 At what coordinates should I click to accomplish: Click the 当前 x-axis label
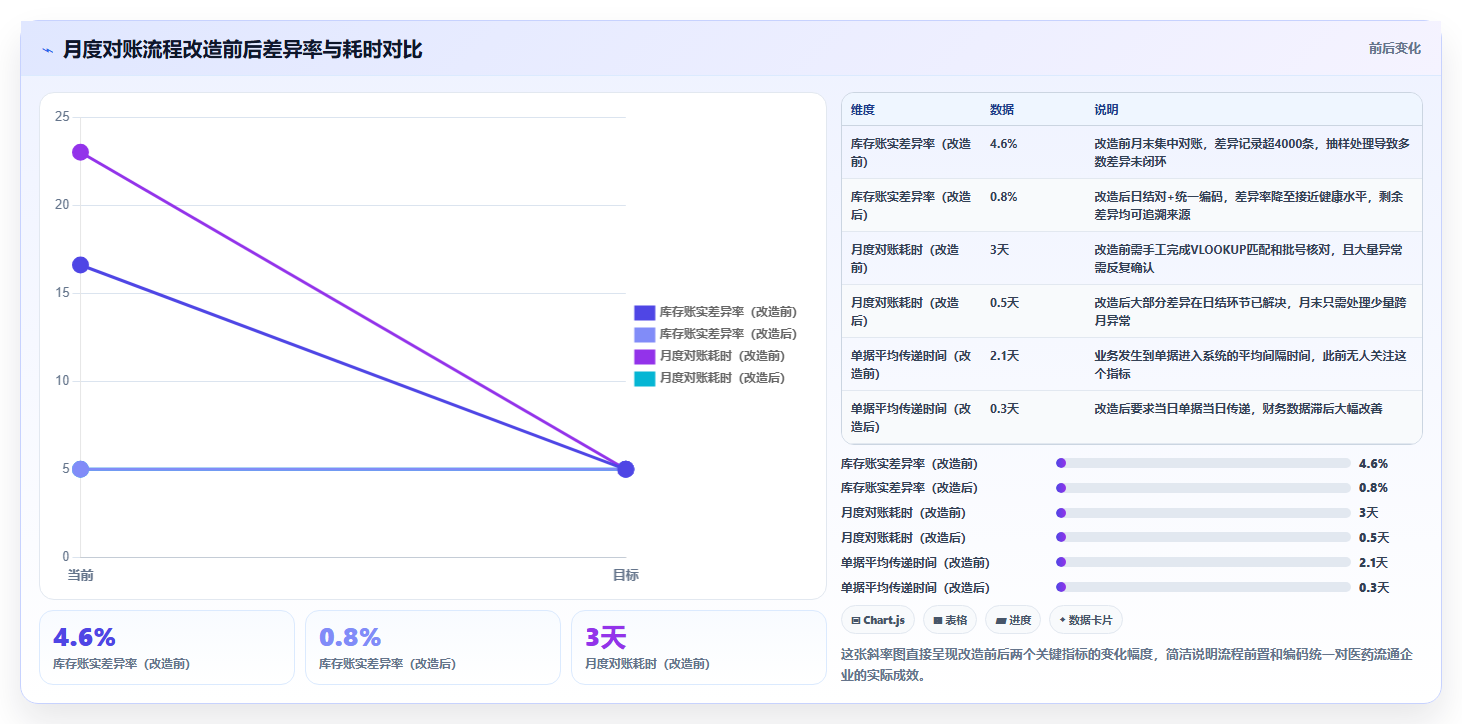80,575
